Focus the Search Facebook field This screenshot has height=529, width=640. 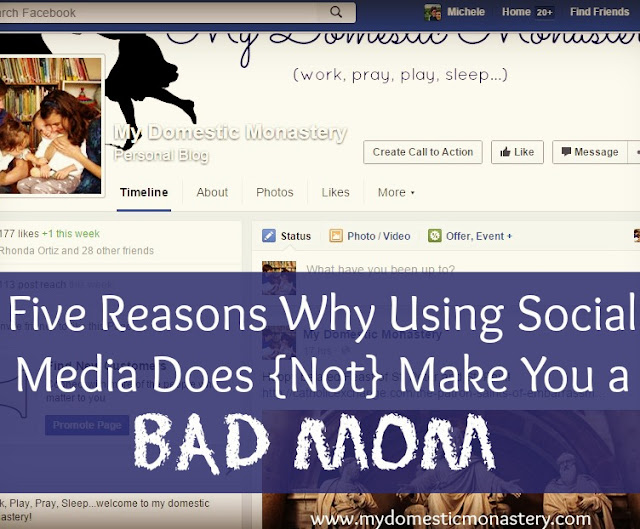(178, 13)
